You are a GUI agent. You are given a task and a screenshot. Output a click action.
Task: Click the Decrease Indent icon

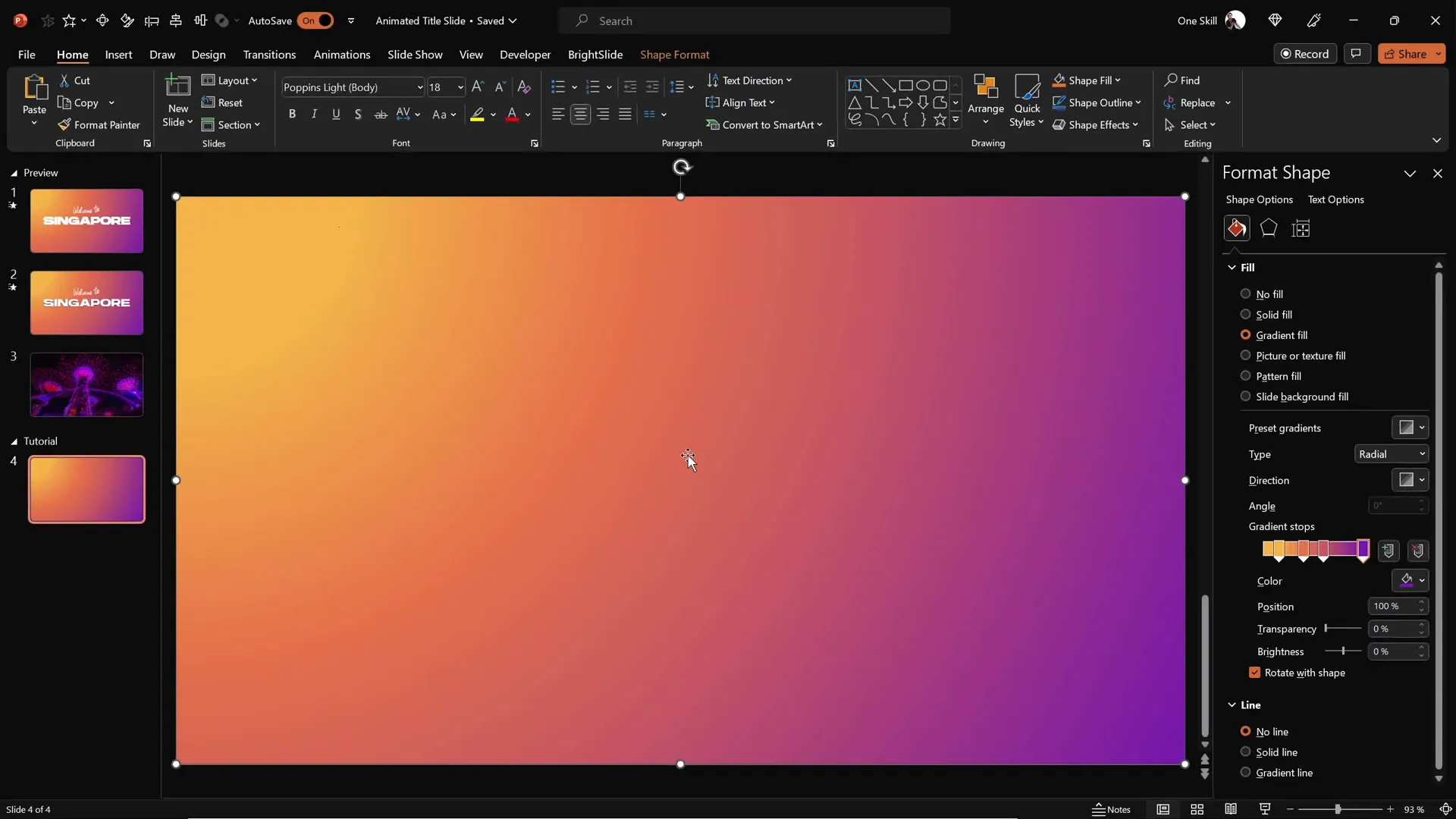point(629,86)
